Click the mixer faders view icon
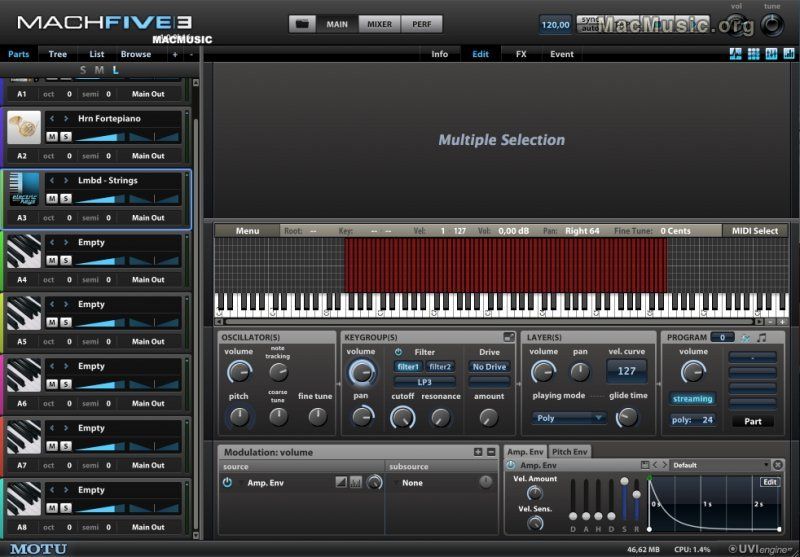 pos(771,54)
